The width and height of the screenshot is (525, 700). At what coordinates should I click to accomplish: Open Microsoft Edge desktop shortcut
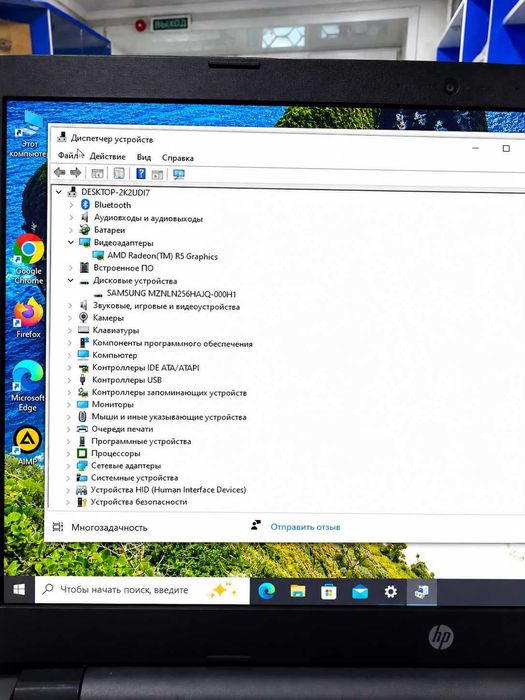pyautogui.click(x=28, y=386)
